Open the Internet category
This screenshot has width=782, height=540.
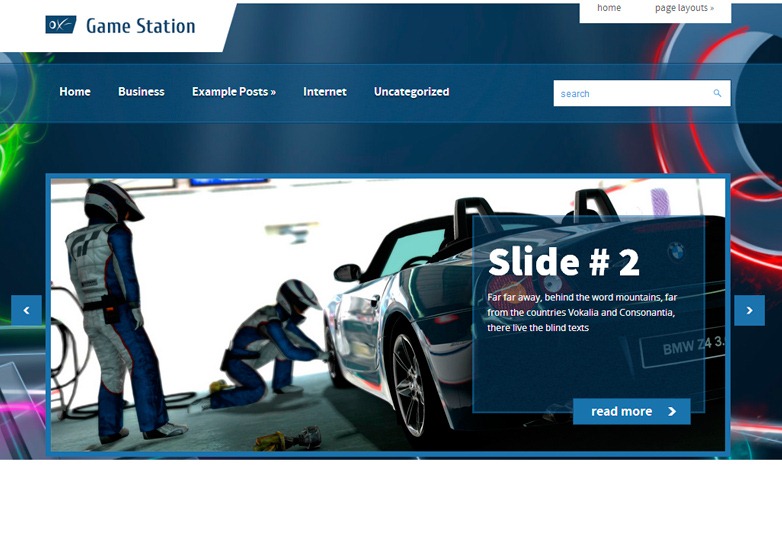[325, 91]
